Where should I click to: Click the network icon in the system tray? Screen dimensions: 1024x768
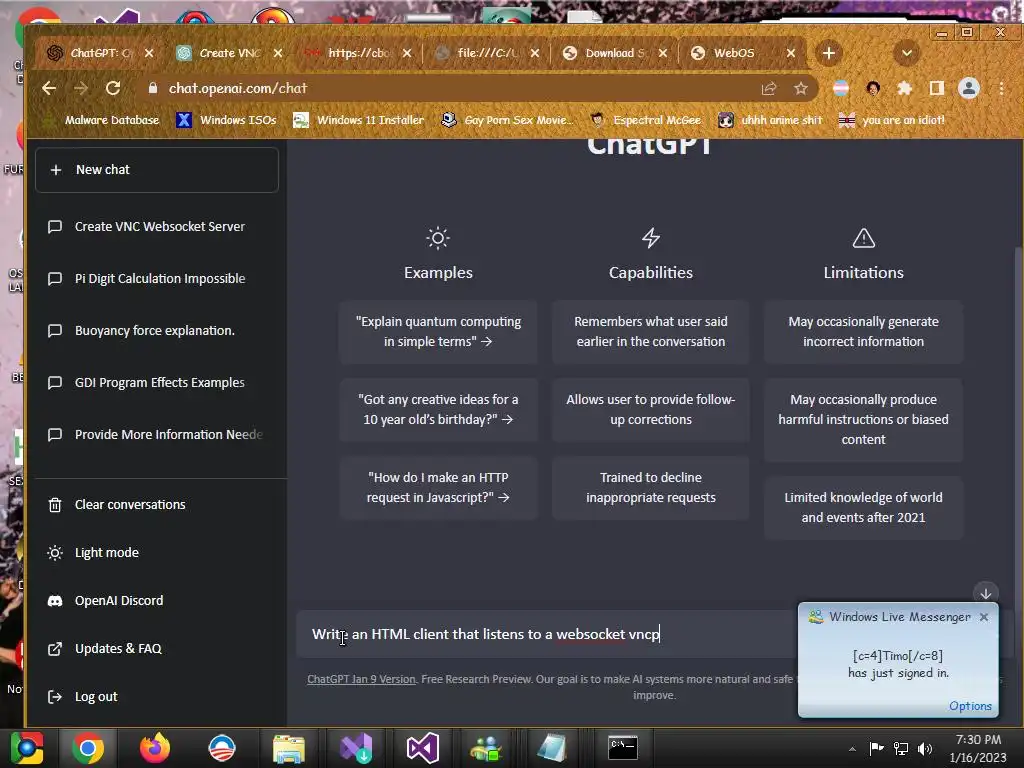point(901,749)
